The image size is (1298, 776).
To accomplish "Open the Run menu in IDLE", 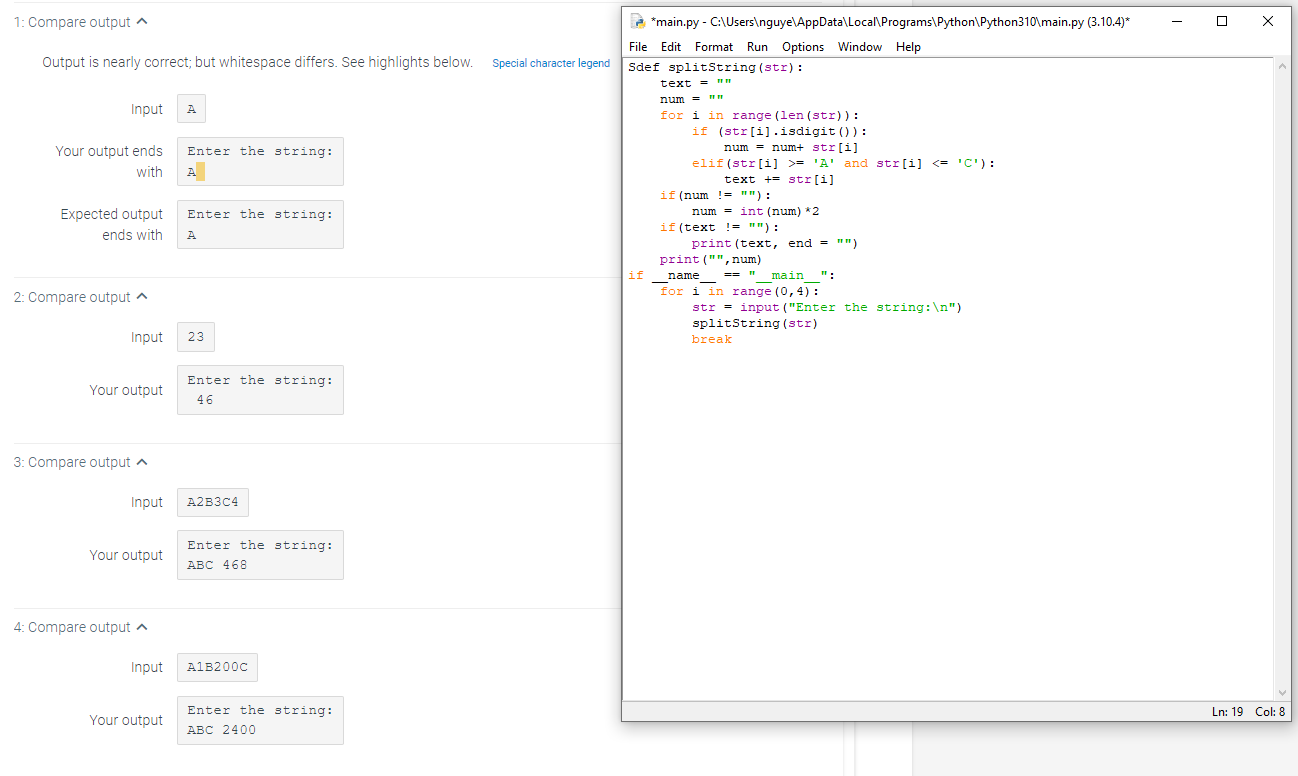I will pyautogui.click(x=757, y=46).
